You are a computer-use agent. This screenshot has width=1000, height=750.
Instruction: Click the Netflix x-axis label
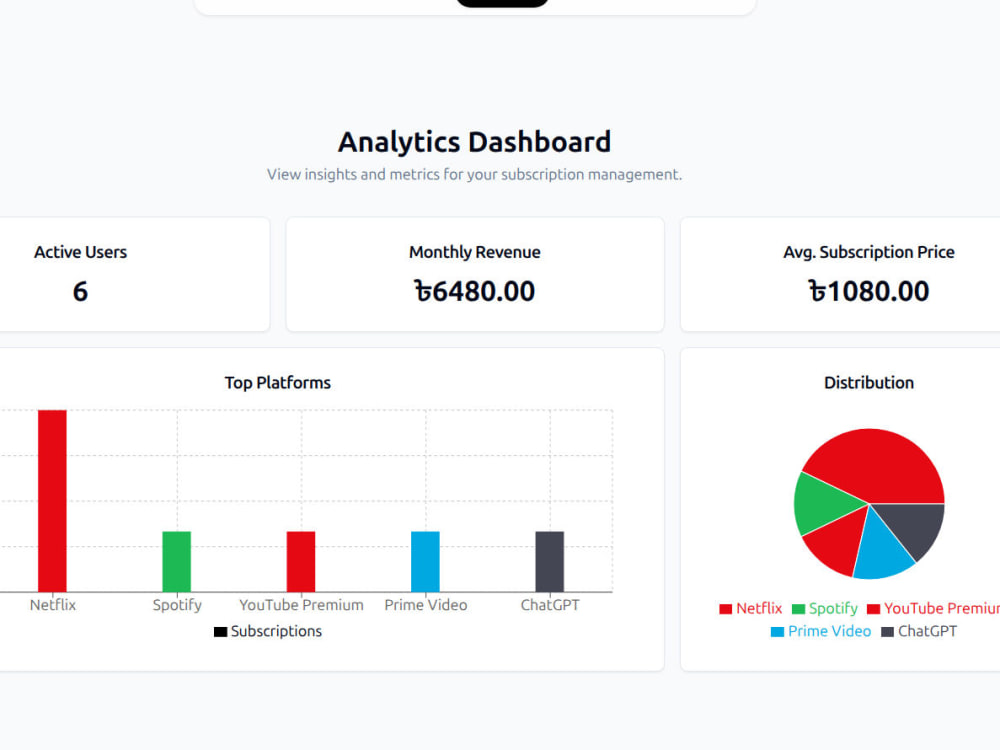[x=53, y=605]
